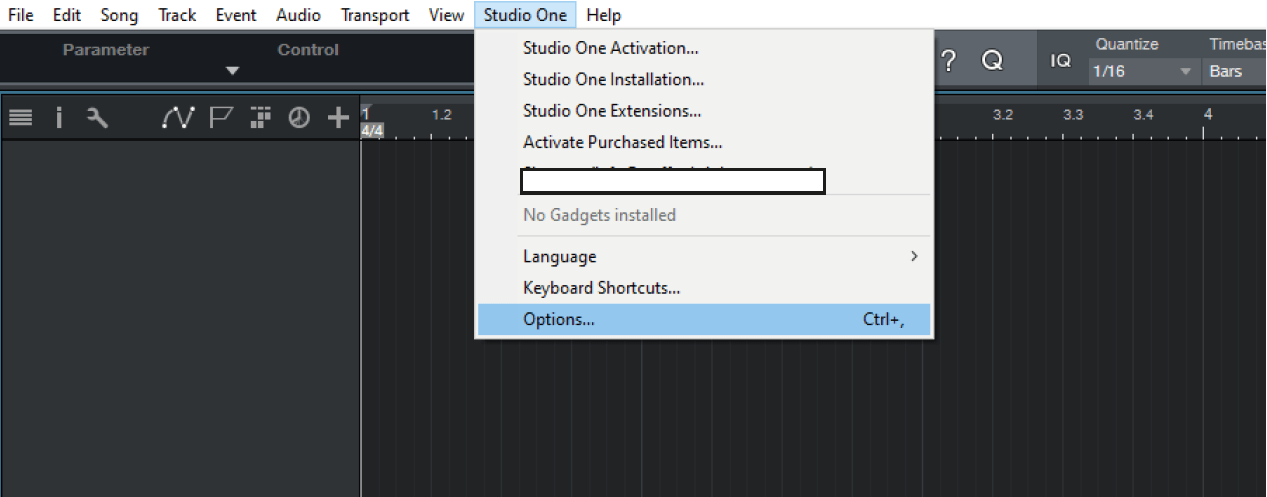Show automation with the curve icon
This screenshot has height=497, width=1267.
177,118
